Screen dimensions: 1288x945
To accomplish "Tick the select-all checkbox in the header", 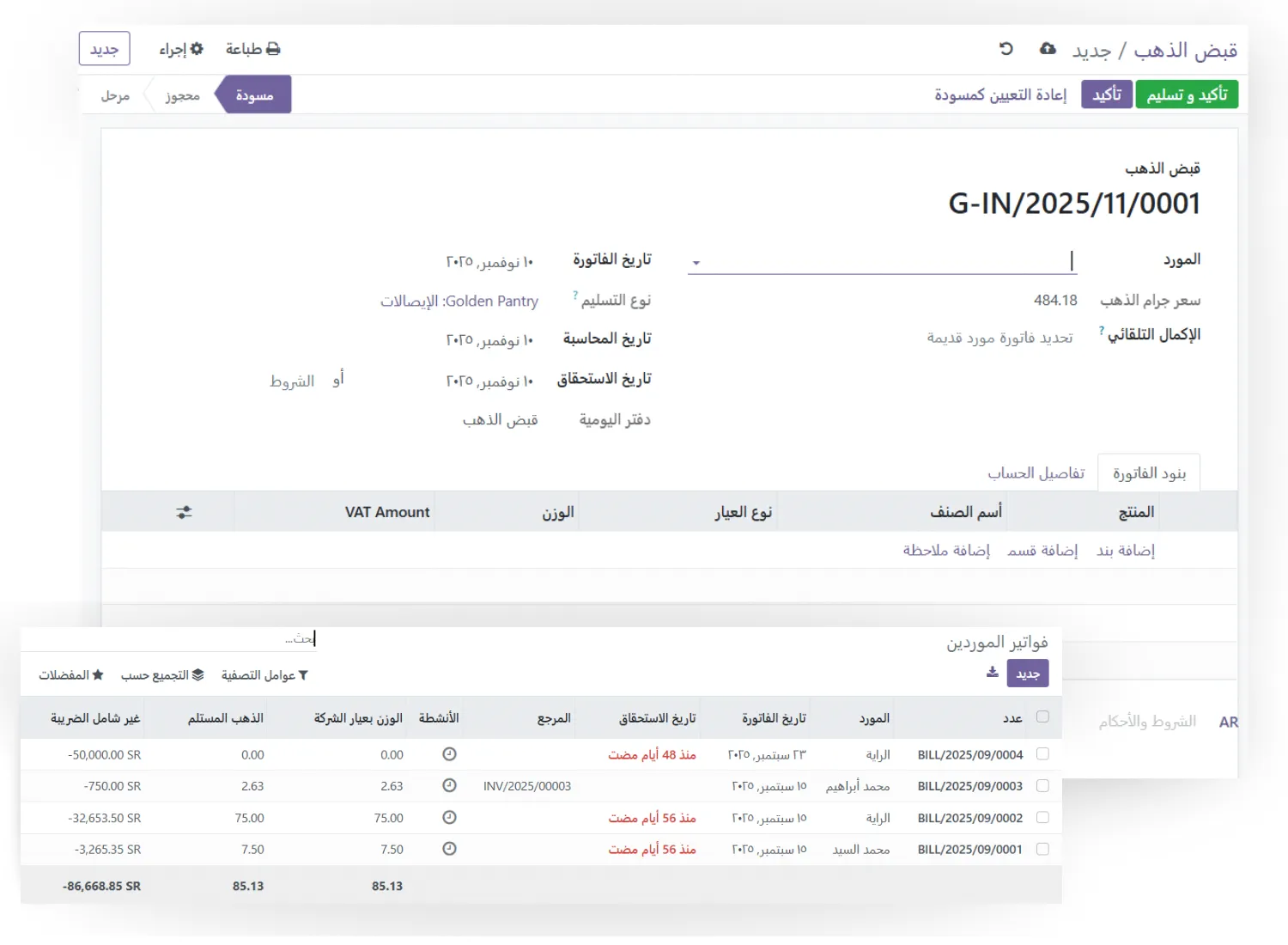I will click(1042, 717).
